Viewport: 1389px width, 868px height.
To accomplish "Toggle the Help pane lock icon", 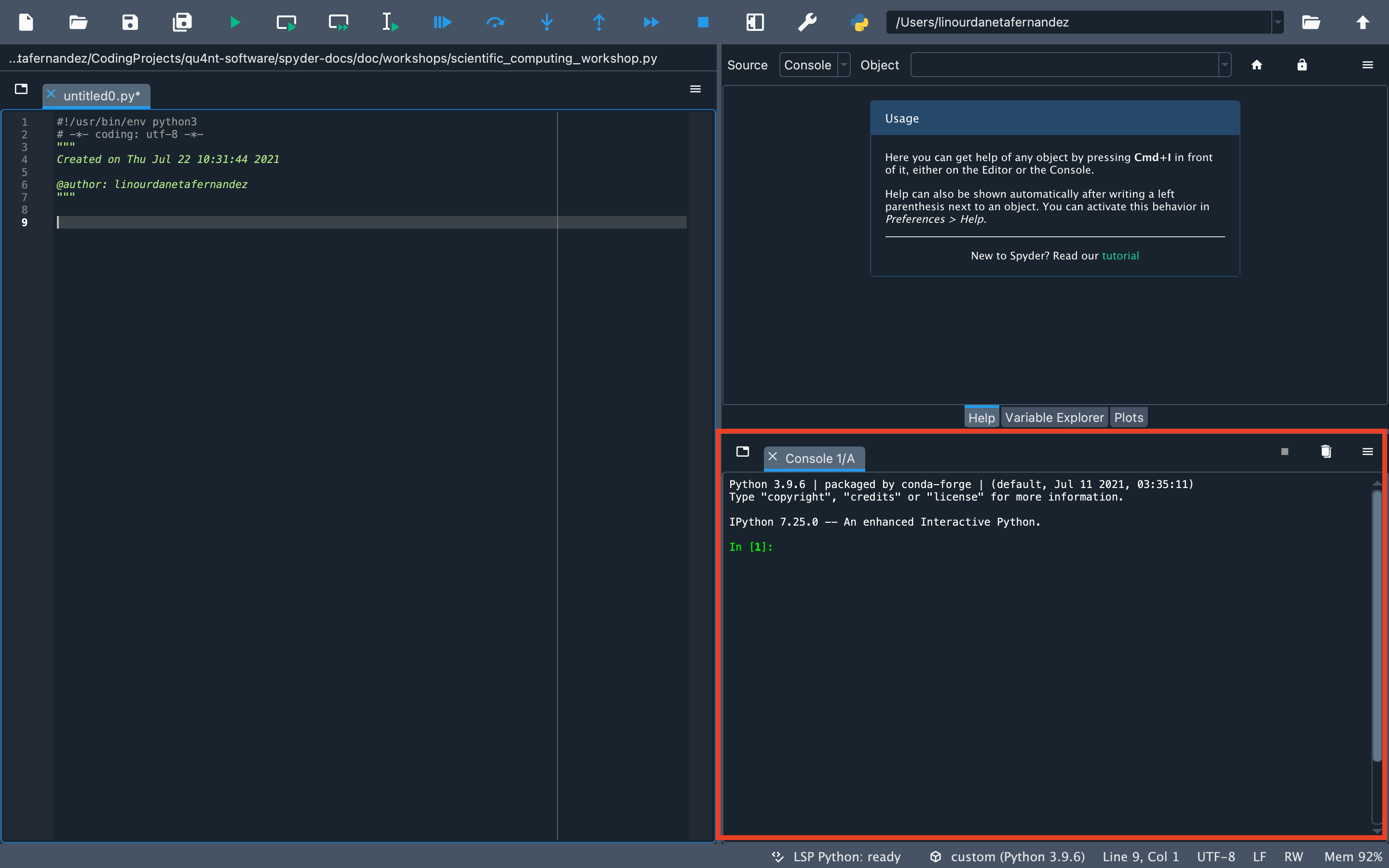I will tap(1301, 64).
